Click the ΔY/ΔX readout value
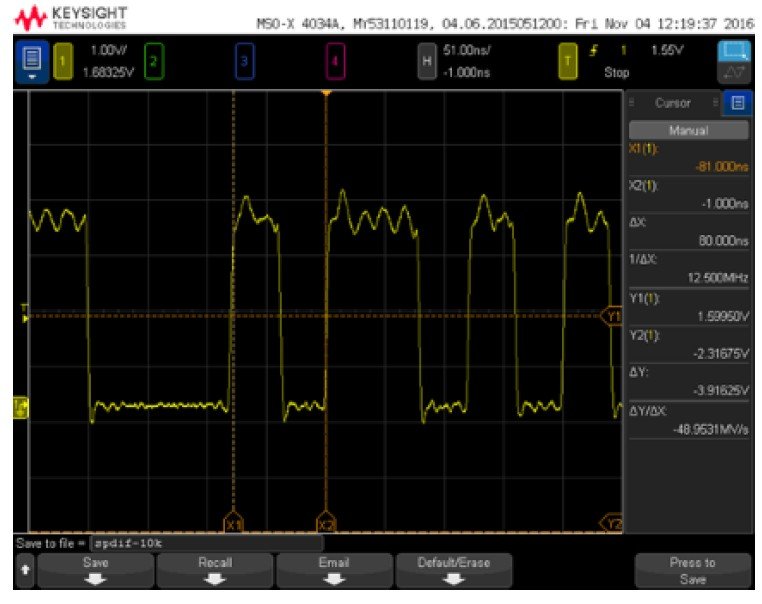This screenshot has width=762, height=604. 710,430
